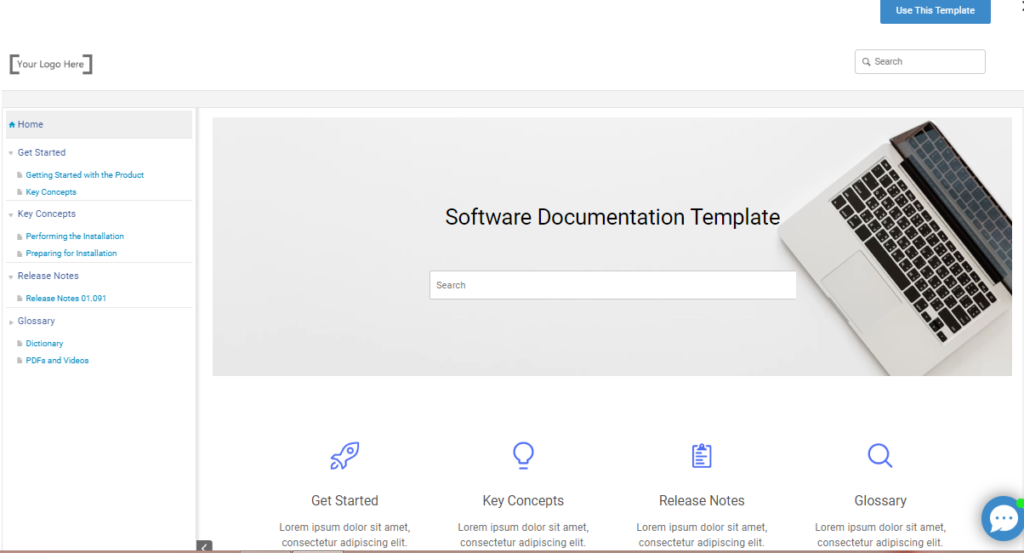Image resolution: width=1024 pixels, height=553 pixels.
Task: Select Home in the navigation sidebar
Action: [x=30, y=125]
